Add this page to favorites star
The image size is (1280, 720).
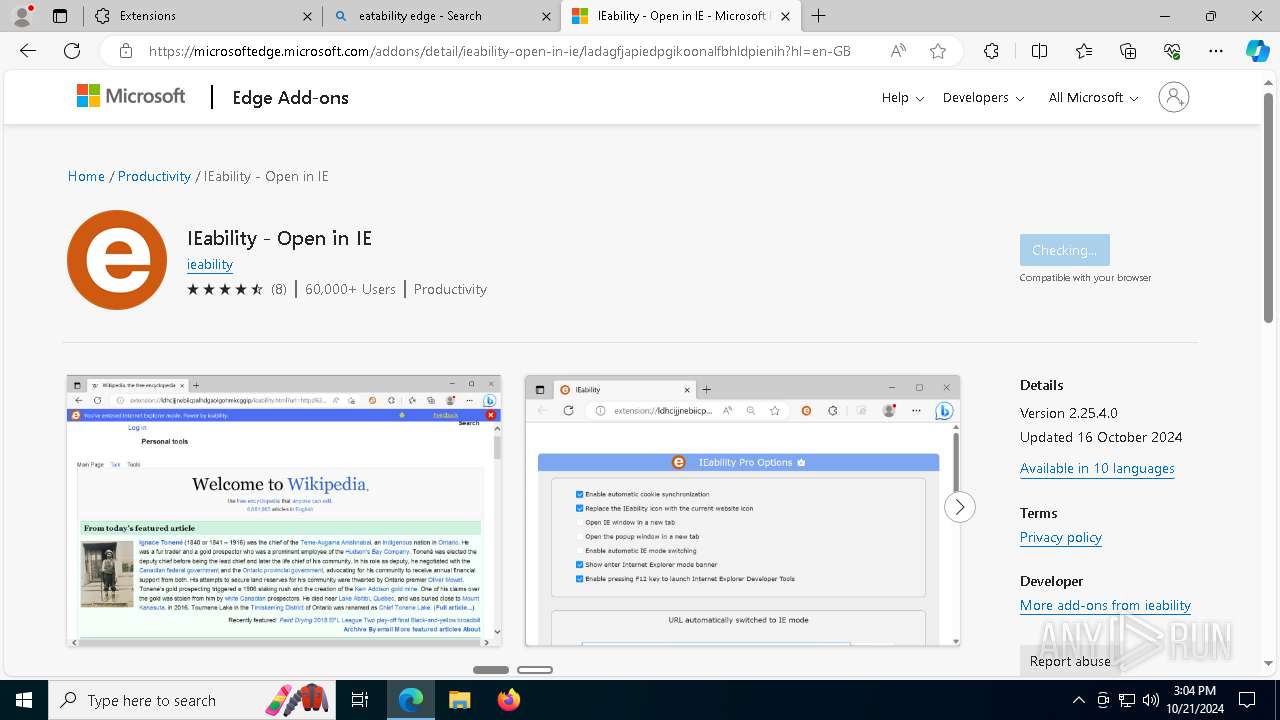coord(938,51)
